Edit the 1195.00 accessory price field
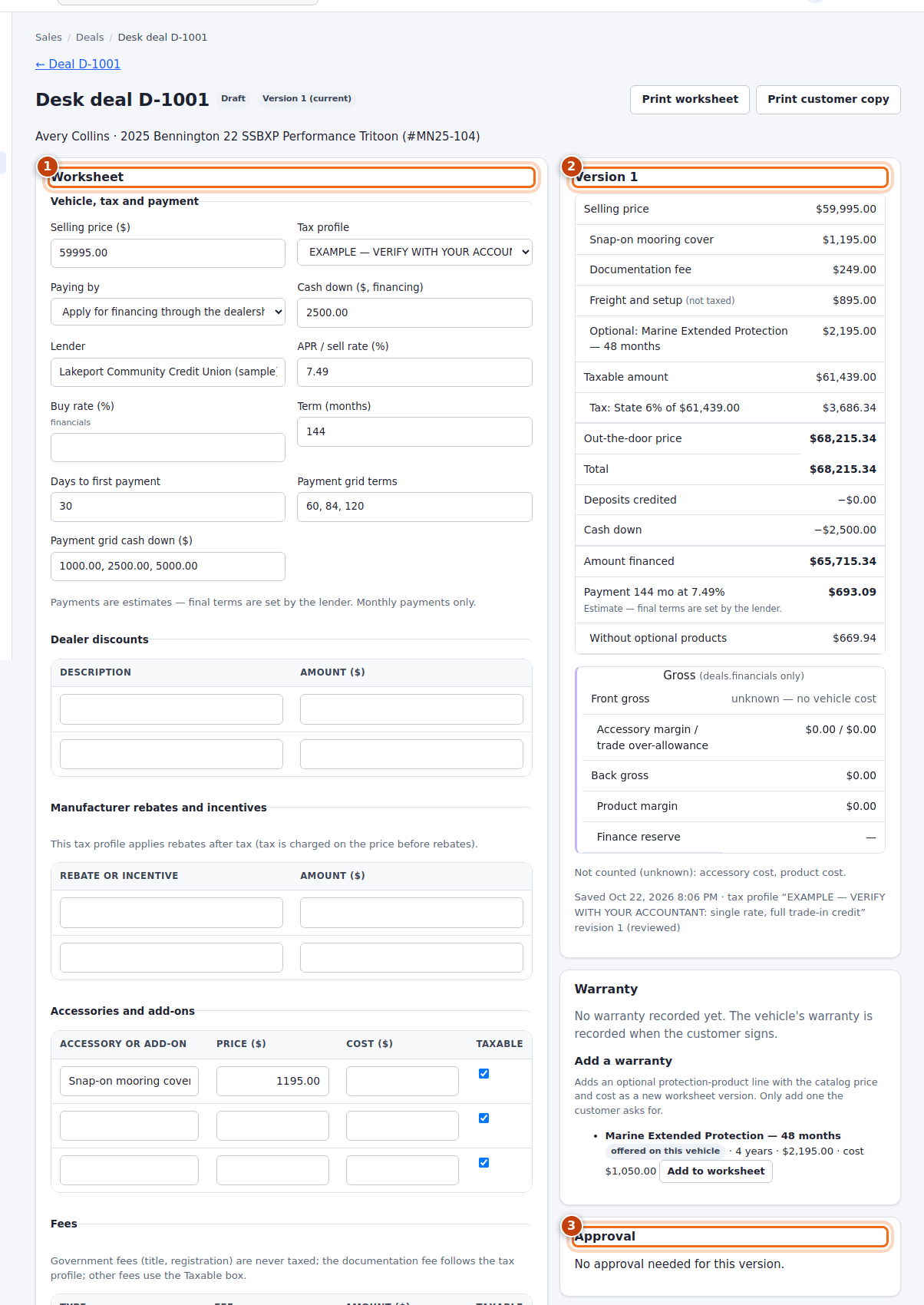The width and height of the screenshot is (924, 1305). (x=272, y=1082)
